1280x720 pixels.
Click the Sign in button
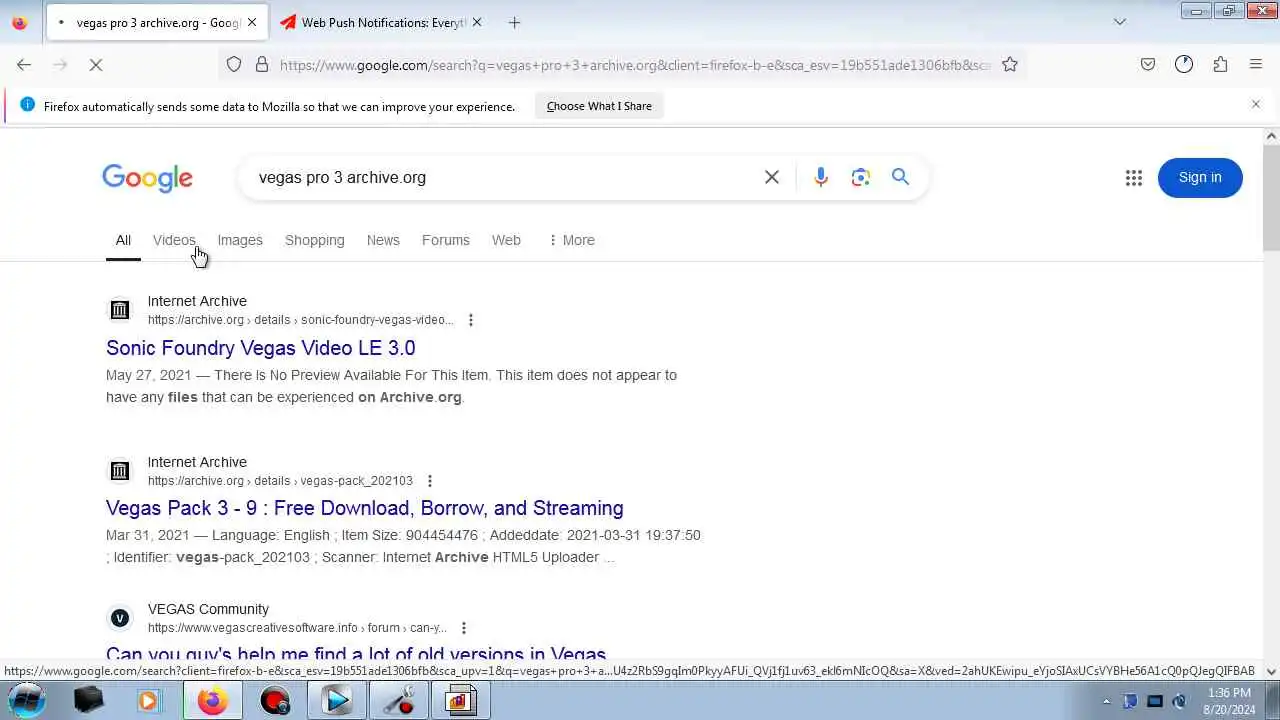(1200, 178)
